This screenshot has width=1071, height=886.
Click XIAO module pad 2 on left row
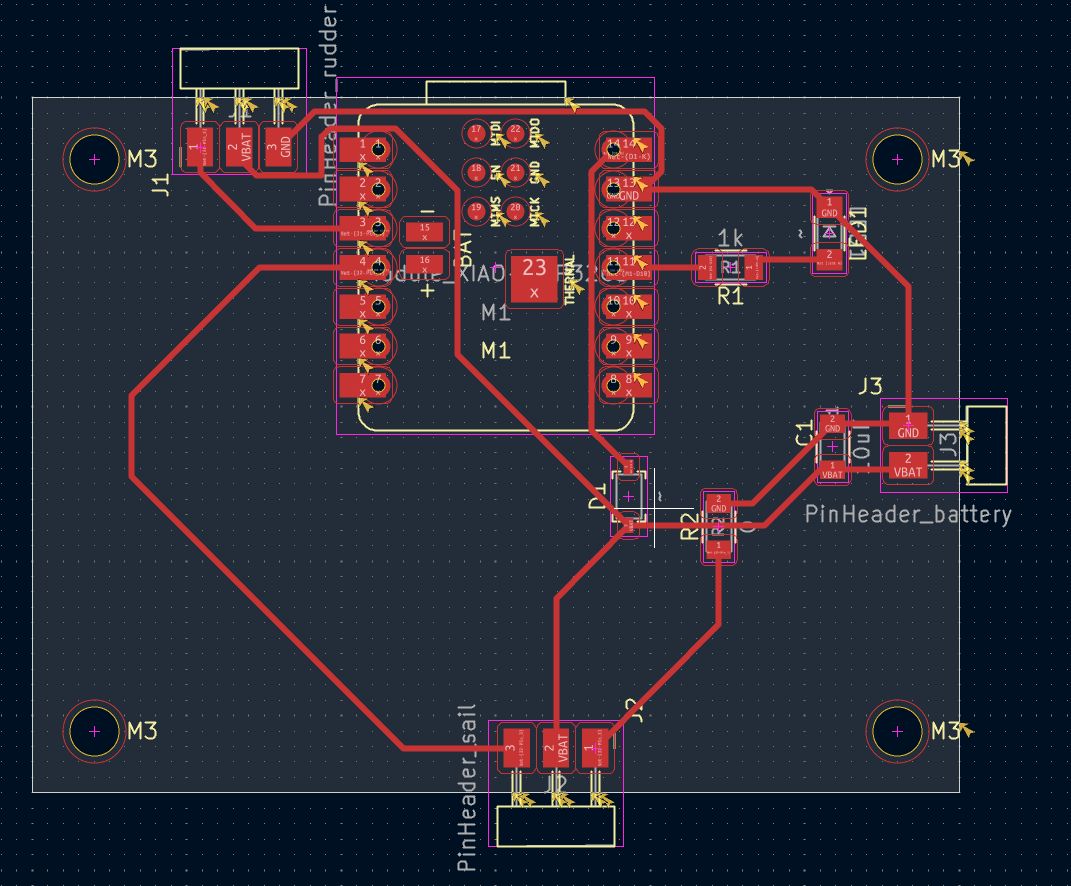[x=363, y=188]
